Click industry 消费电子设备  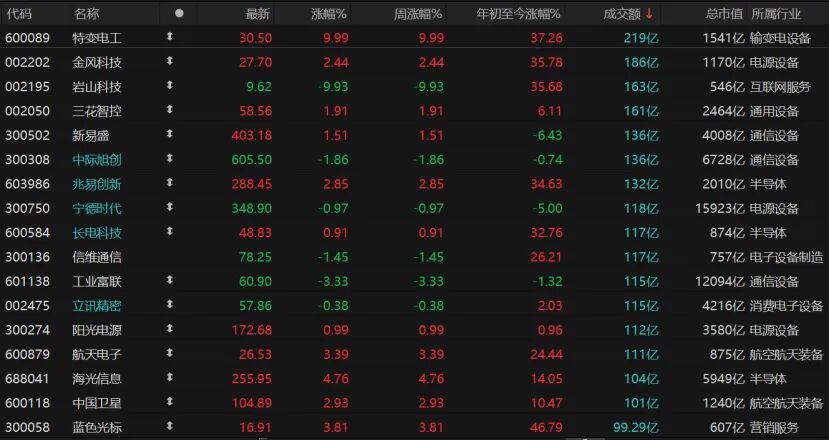tap(787, 306)
